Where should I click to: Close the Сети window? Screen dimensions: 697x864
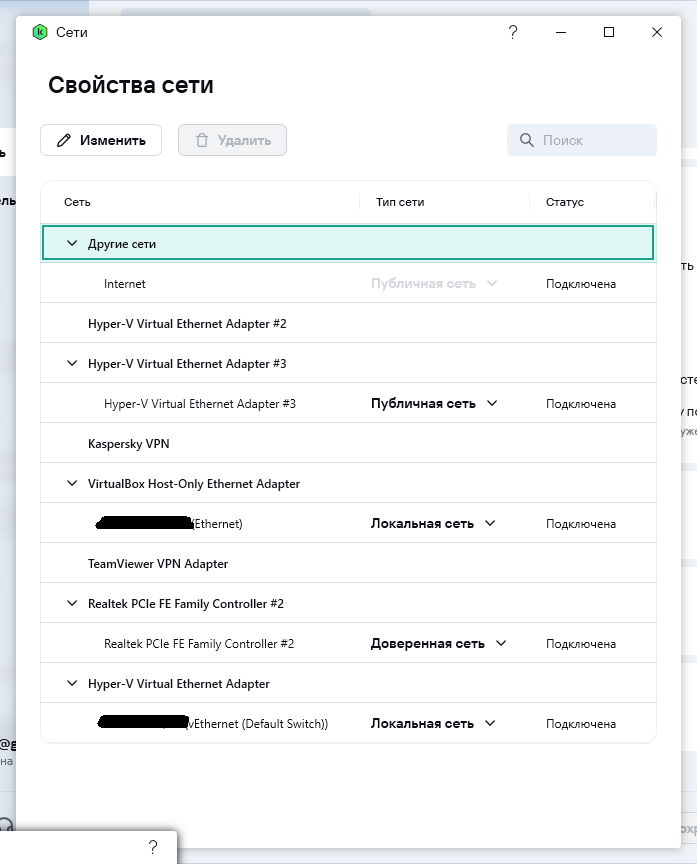point(657,33)
